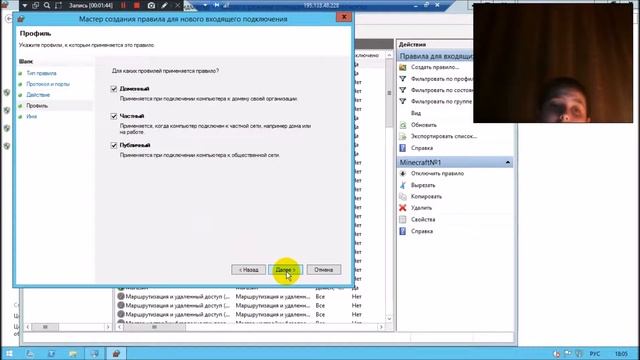
Task: Click the rules list vertical scrollbar down arrow
Action: (389, 319)
